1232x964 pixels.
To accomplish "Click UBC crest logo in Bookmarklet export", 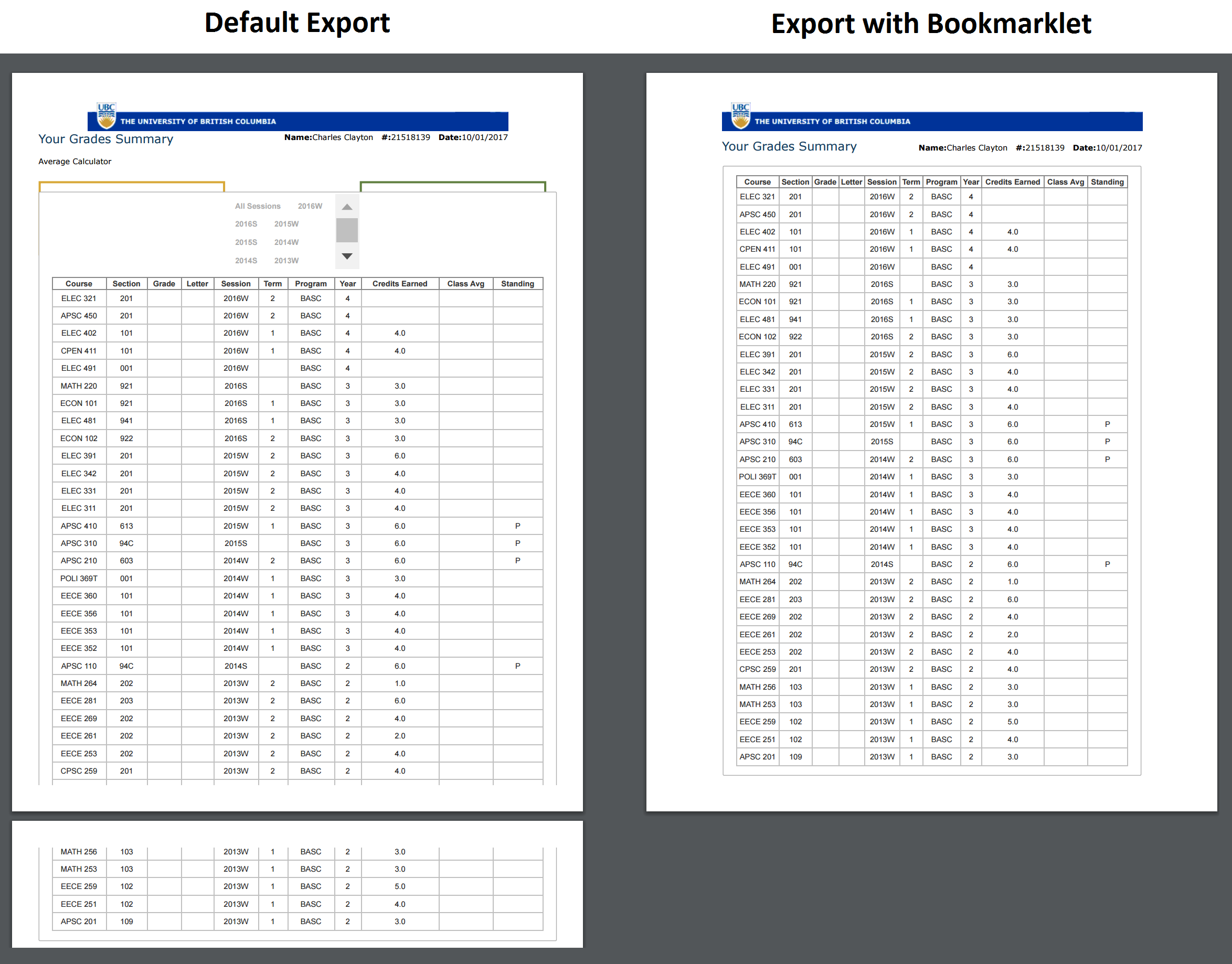I will [x=740, y=116].
